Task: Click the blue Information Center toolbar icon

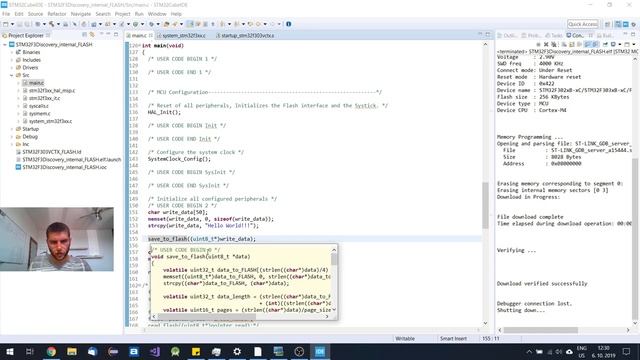Action: point(289,24)
